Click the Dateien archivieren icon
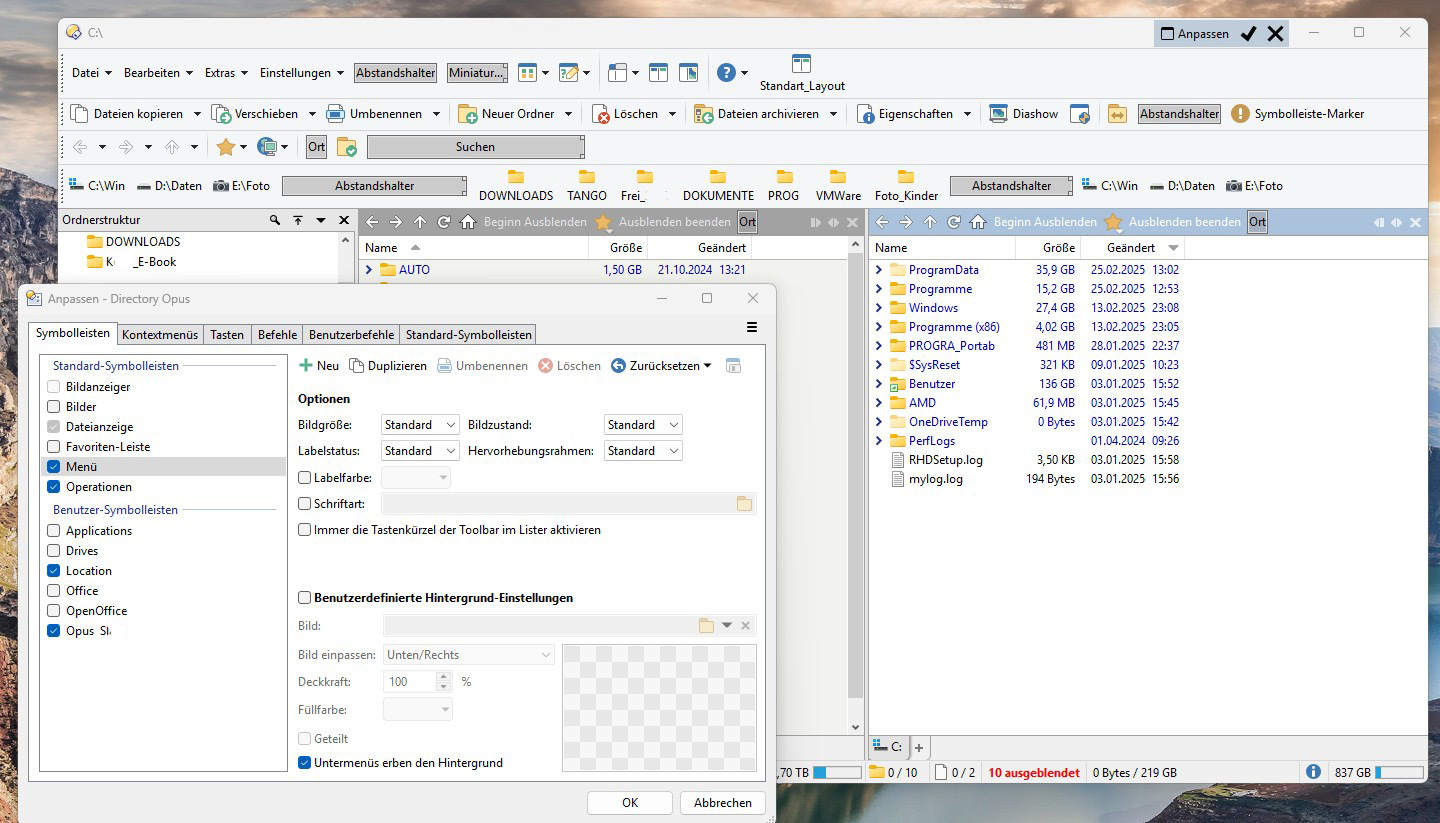 click(704, 114)
